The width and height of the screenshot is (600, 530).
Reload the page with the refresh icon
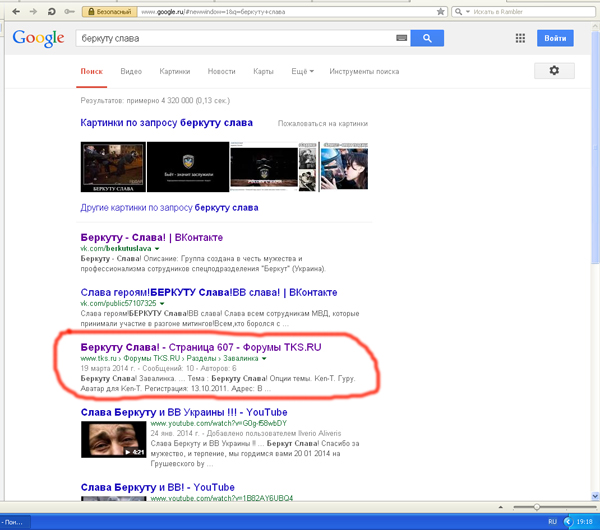coord(51,11)
